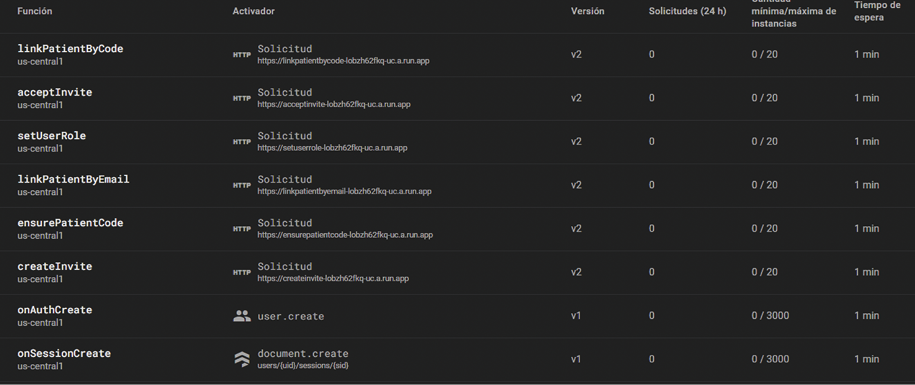
Task: Click 0 / 3000 instances in onSessionCreate row
Action: [x=770, y=359]
